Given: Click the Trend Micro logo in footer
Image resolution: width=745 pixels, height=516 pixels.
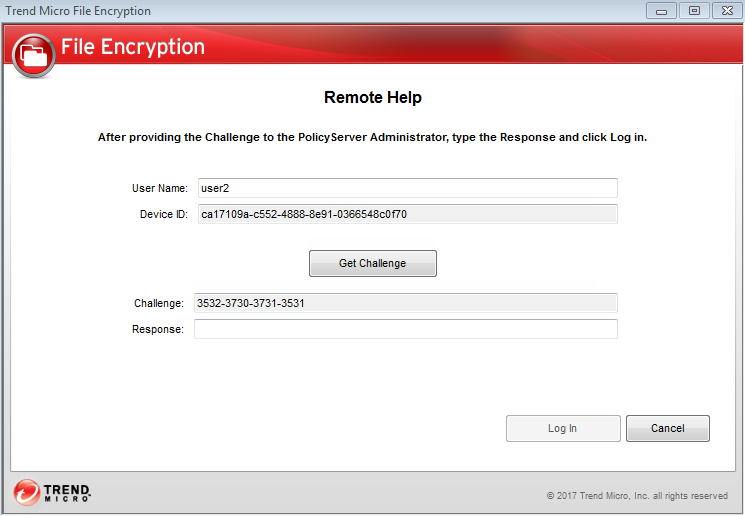Looking at the screenshot, I should (53, 492).
